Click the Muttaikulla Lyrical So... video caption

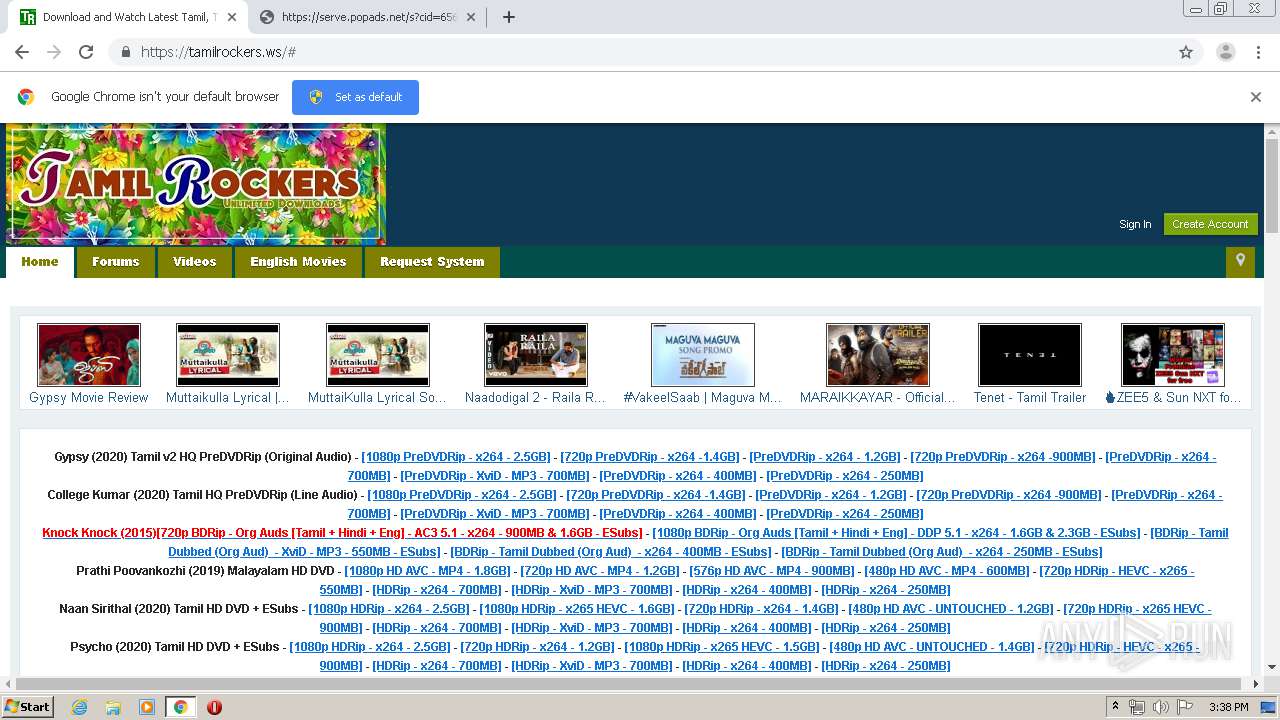[377, 398]
